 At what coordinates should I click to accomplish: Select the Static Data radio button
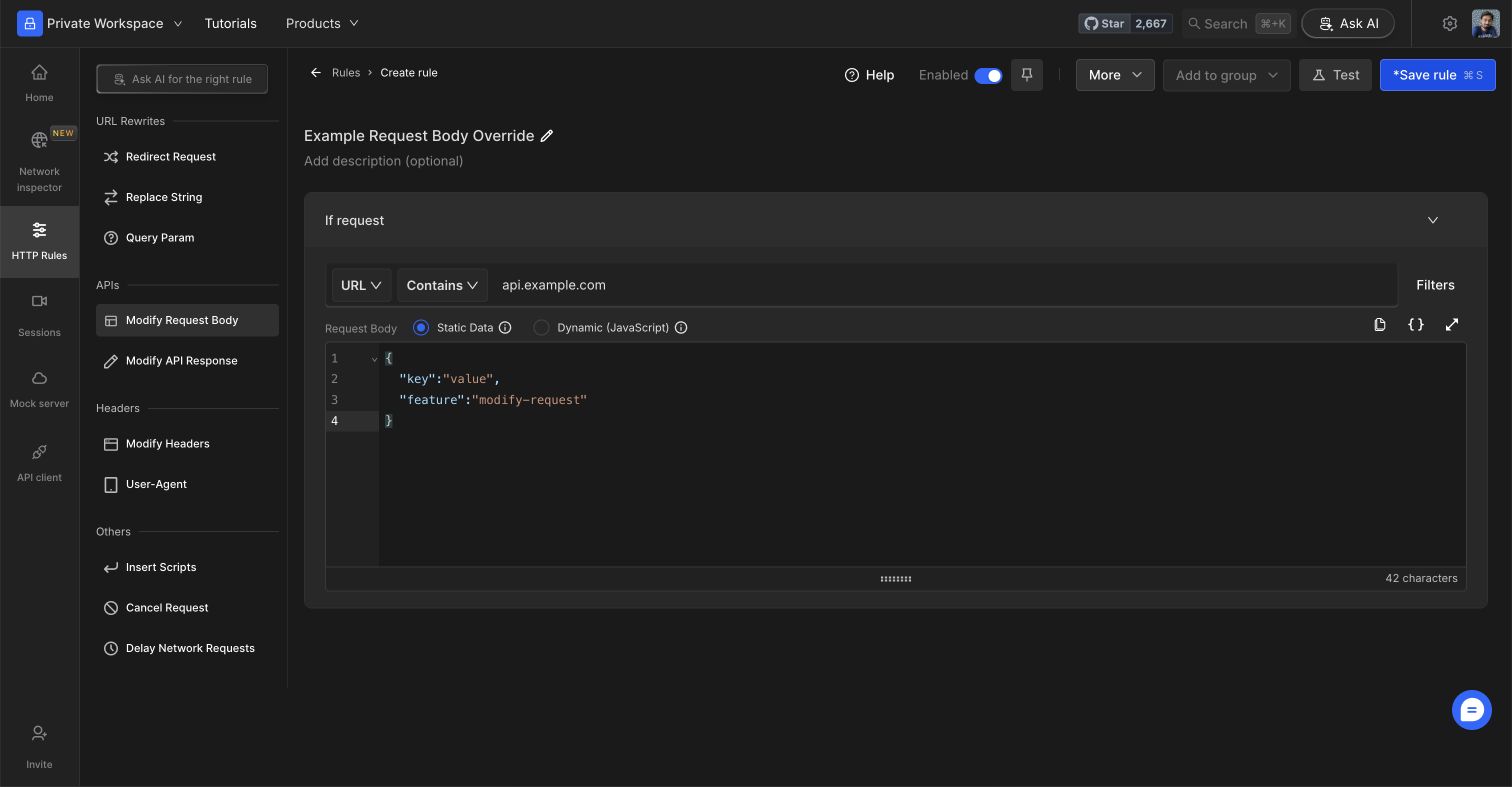[x=421, y=327]
